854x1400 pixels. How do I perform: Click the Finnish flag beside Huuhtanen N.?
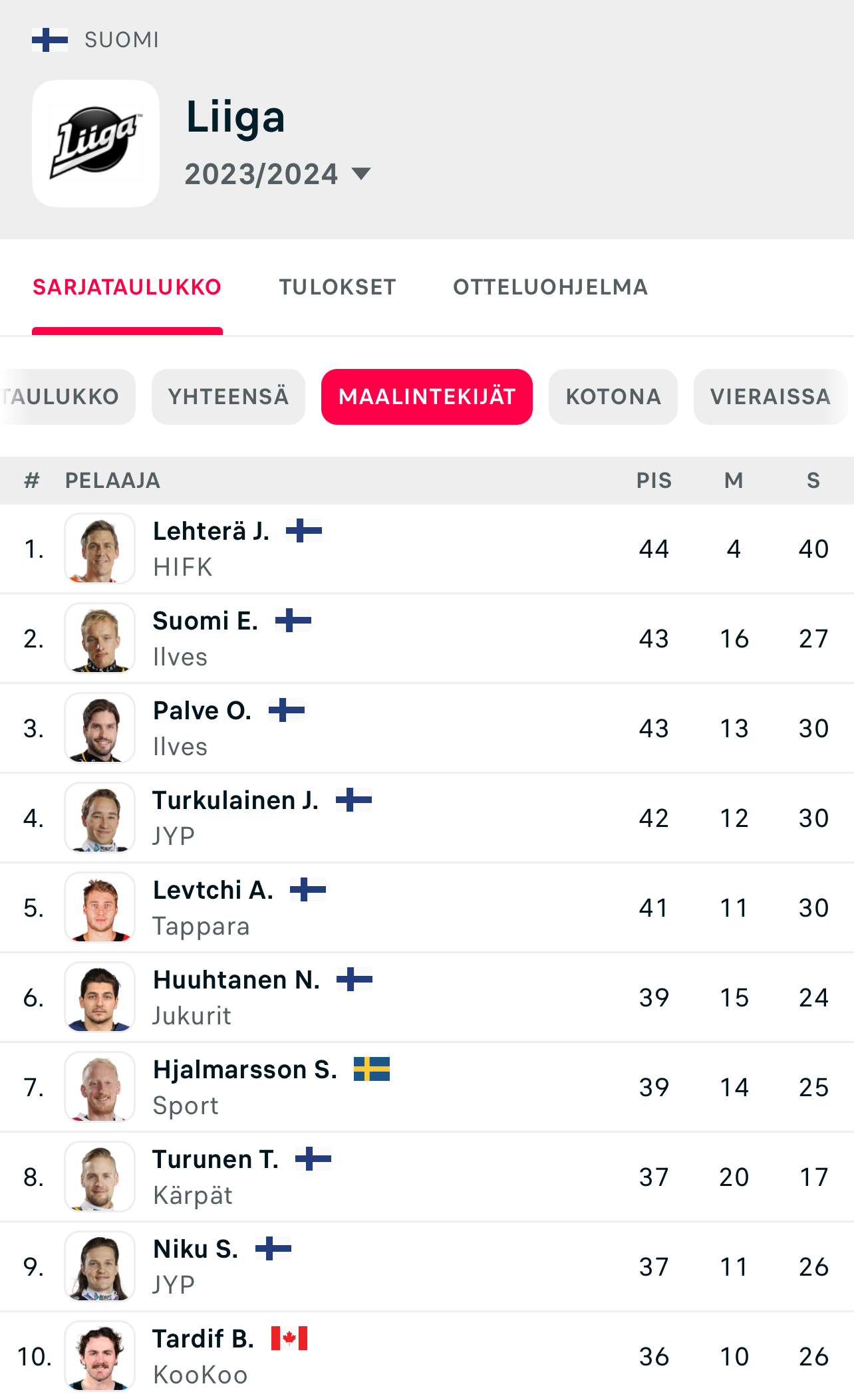tap(355, 979)
